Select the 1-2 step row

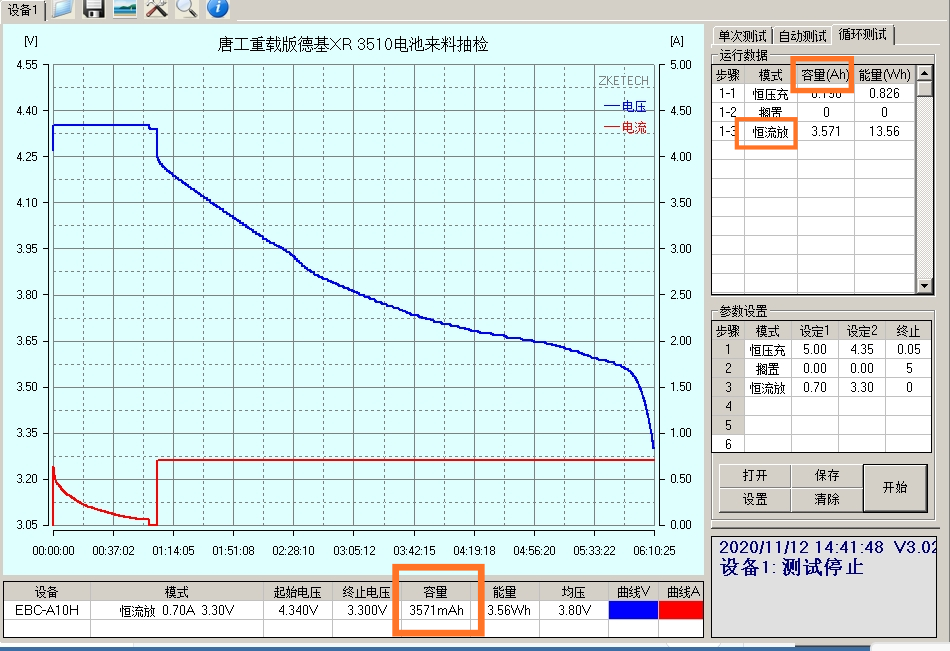click(x=813, y=112)
